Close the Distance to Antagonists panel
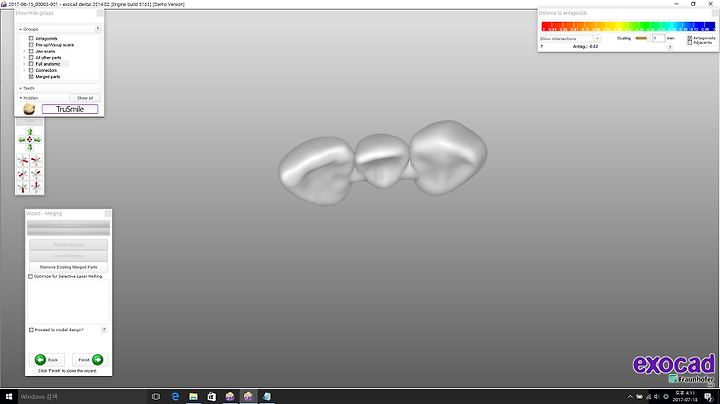This screenshot has height=404, width=720. (714, 13)
